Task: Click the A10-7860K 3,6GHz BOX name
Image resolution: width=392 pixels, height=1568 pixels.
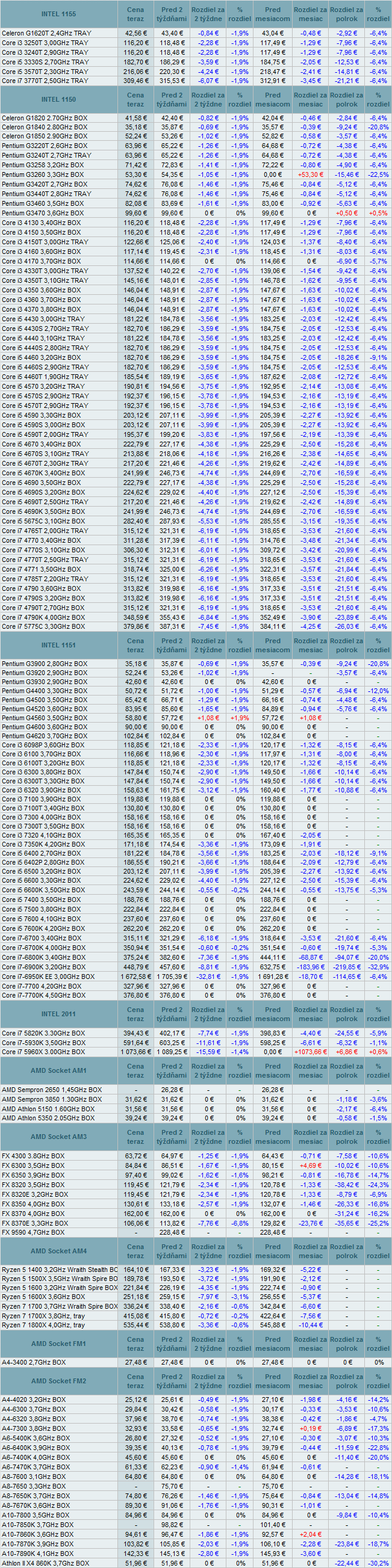Action: tap(38, 1534)
